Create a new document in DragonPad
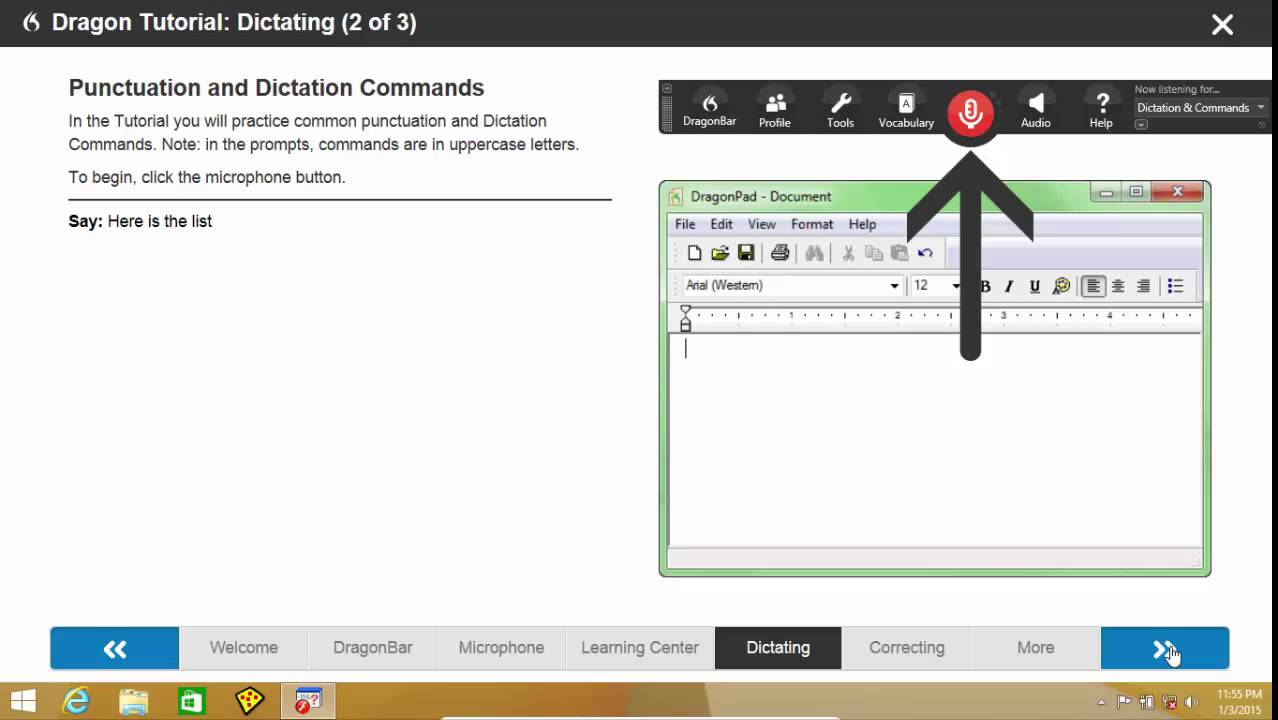1278x720 pixels. (x=694, y=253)
